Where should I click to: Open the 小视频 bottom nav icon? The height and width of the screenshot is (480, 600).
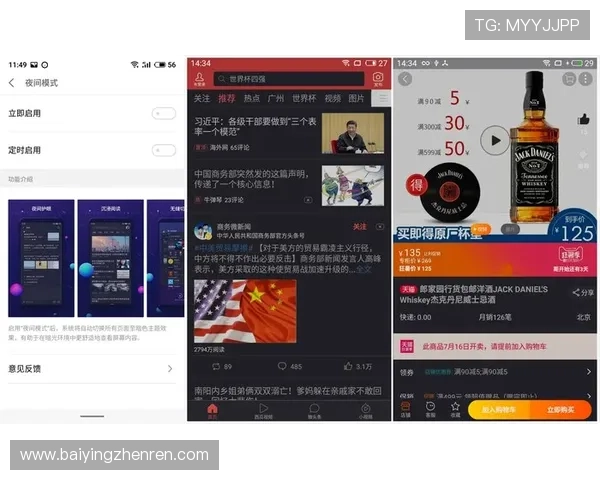(365, 411)
